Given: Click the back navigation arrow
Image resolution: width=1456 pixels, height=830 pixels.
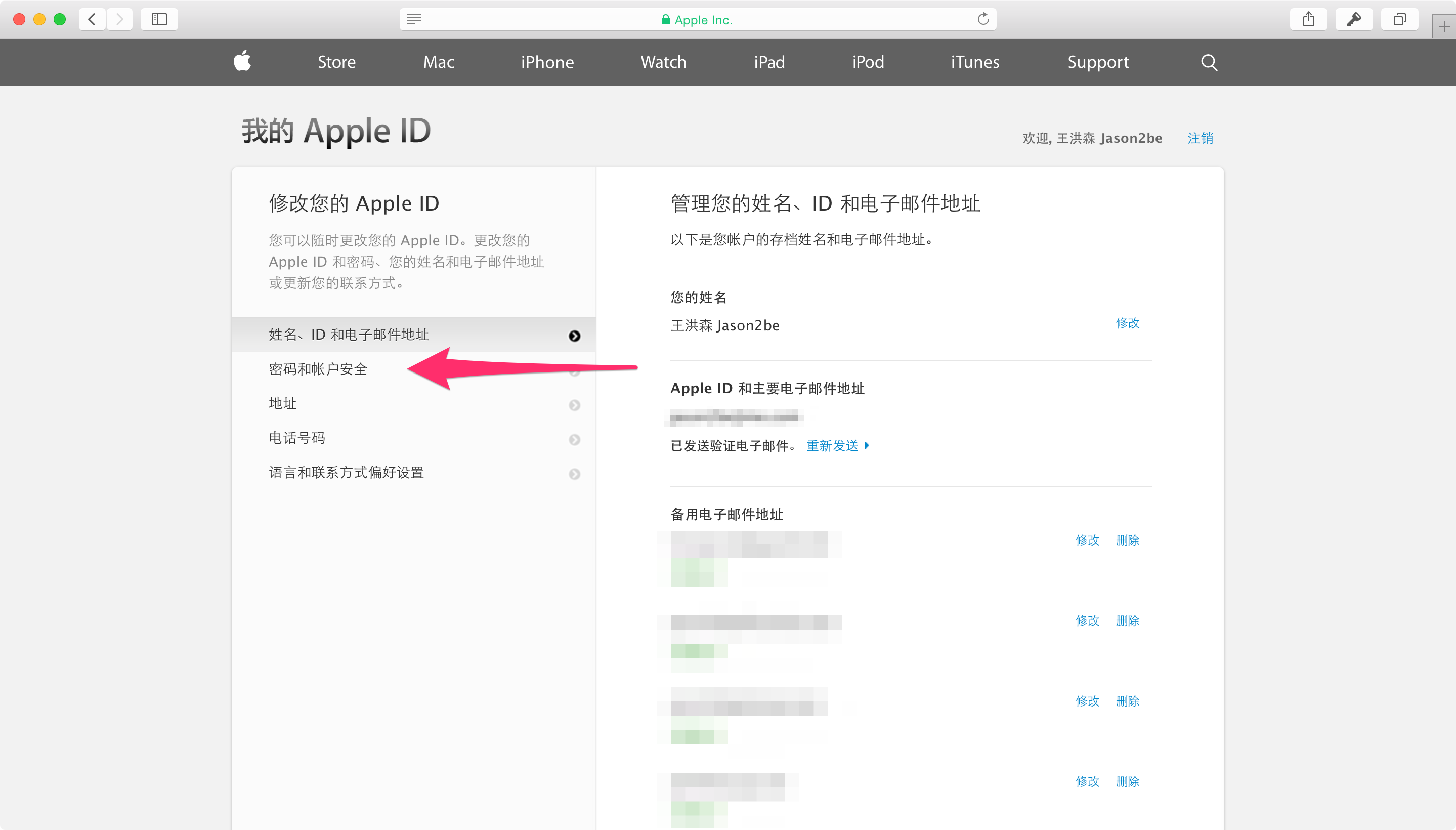Looking at the screenshot, I should point(91,19).
